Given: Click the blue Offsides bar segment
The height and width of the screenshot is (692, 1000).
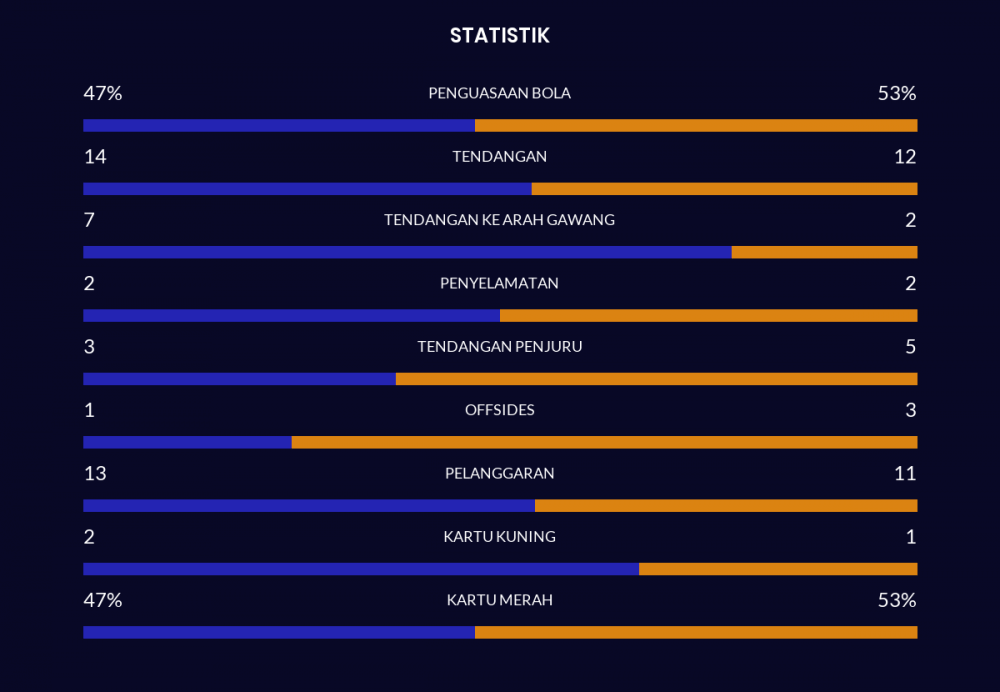Looking at the screenshot, I should click(187, 442).
